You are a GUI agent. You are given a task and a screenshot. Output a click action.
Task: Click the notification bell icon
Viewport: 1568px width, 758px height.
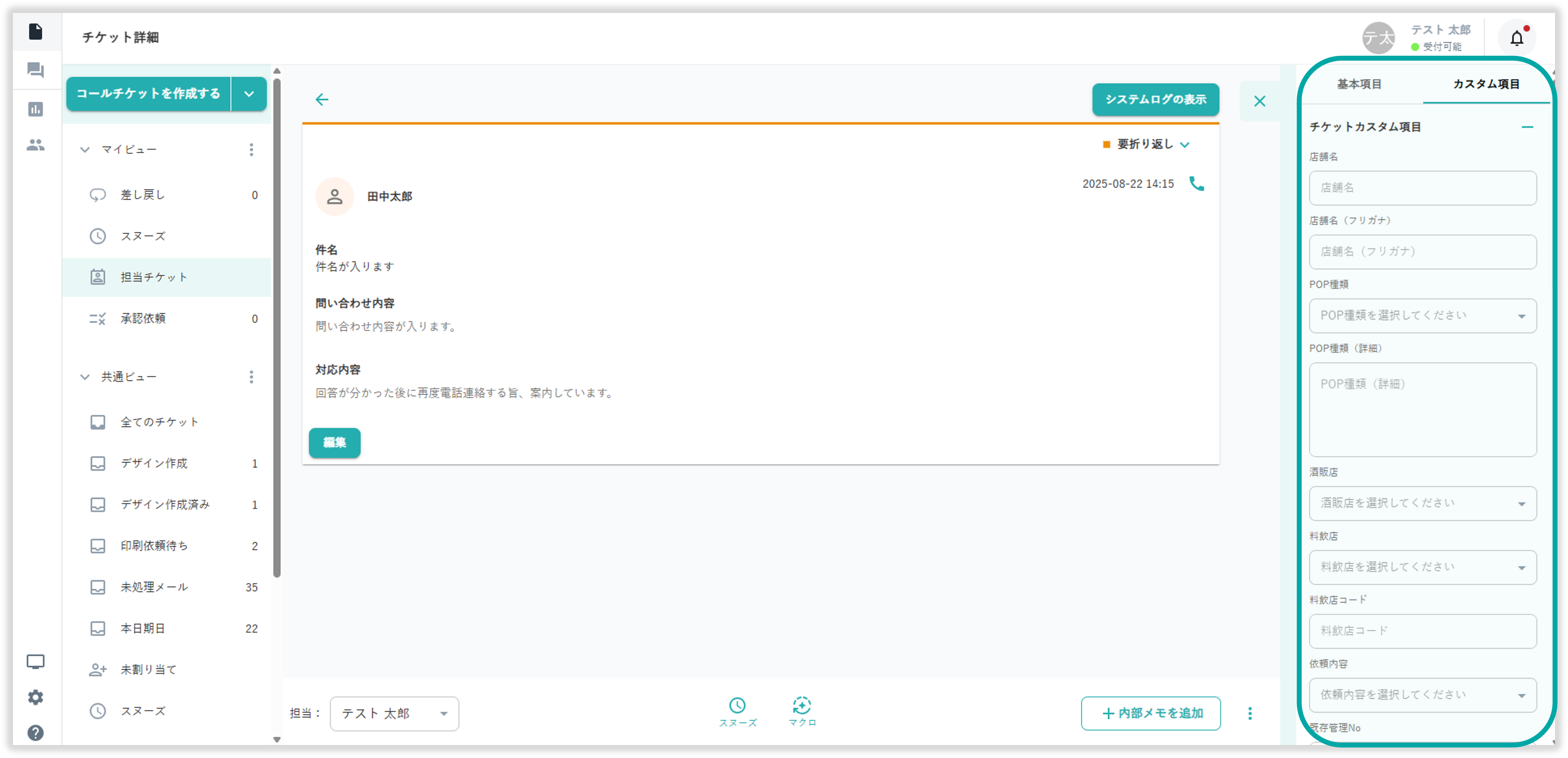1516,38
